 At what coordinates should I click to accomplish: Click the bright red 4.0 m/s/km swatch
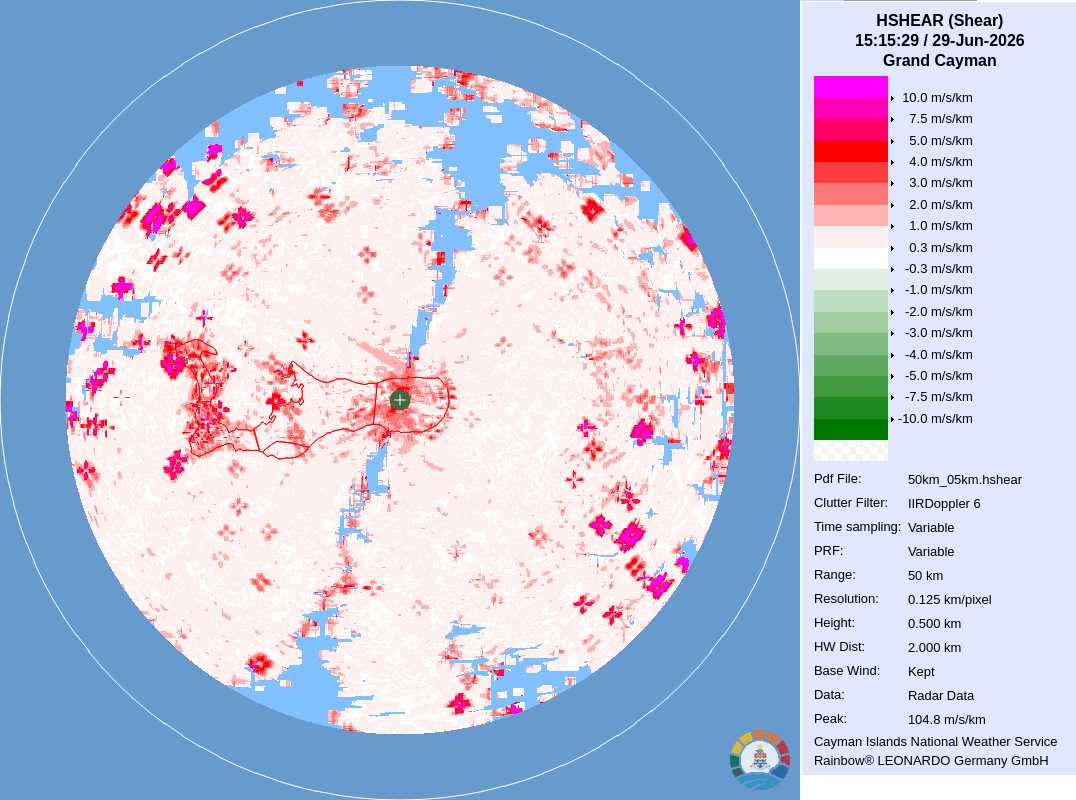tap(850, 151)
